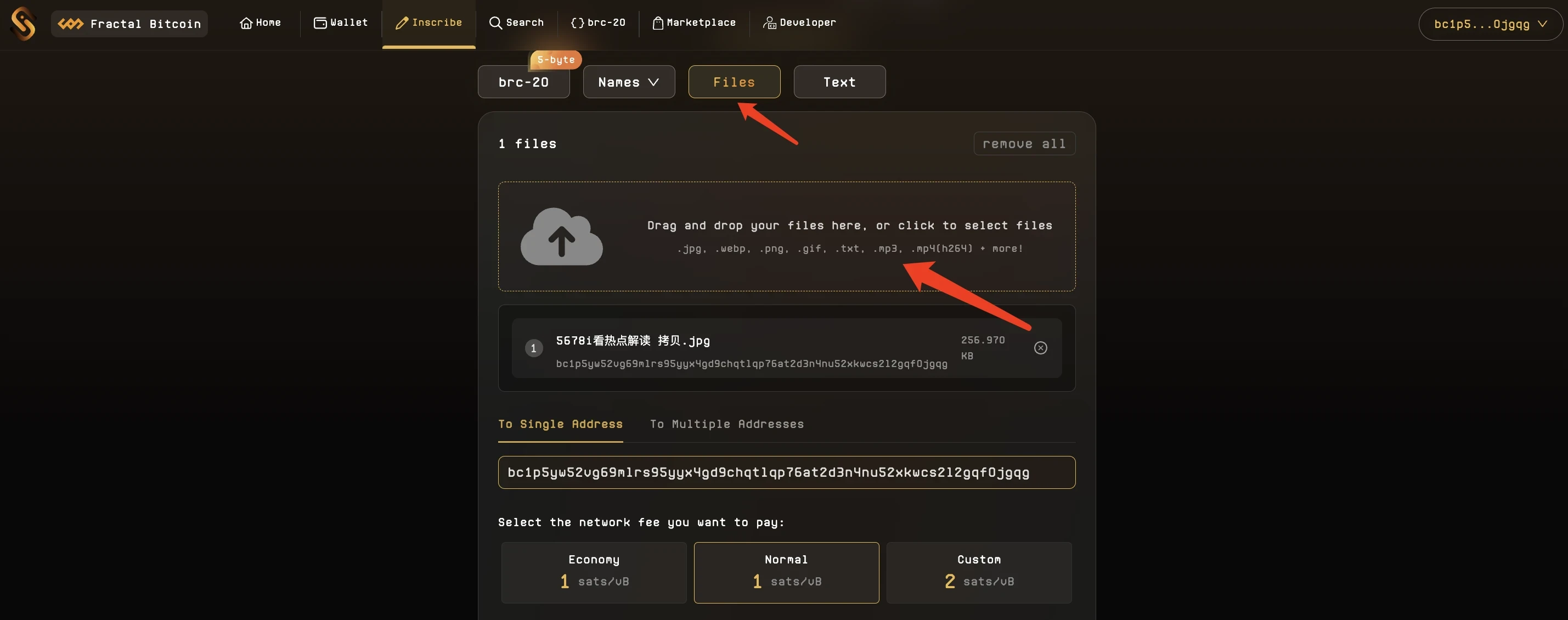Click the Text inscription tab
The image size is (1568, 620).
[839, 81]
